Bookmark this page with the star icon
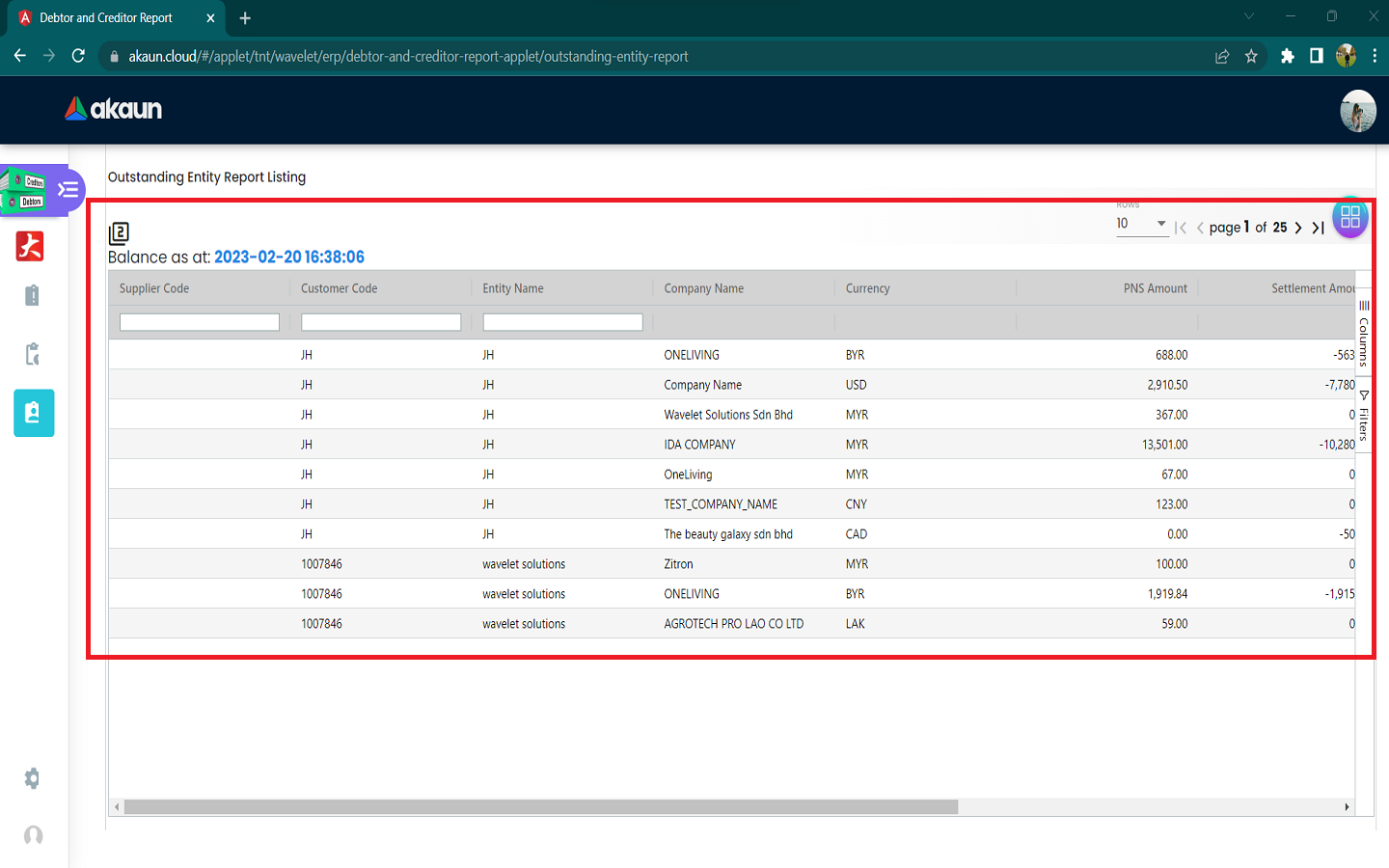 point(1251,56)
